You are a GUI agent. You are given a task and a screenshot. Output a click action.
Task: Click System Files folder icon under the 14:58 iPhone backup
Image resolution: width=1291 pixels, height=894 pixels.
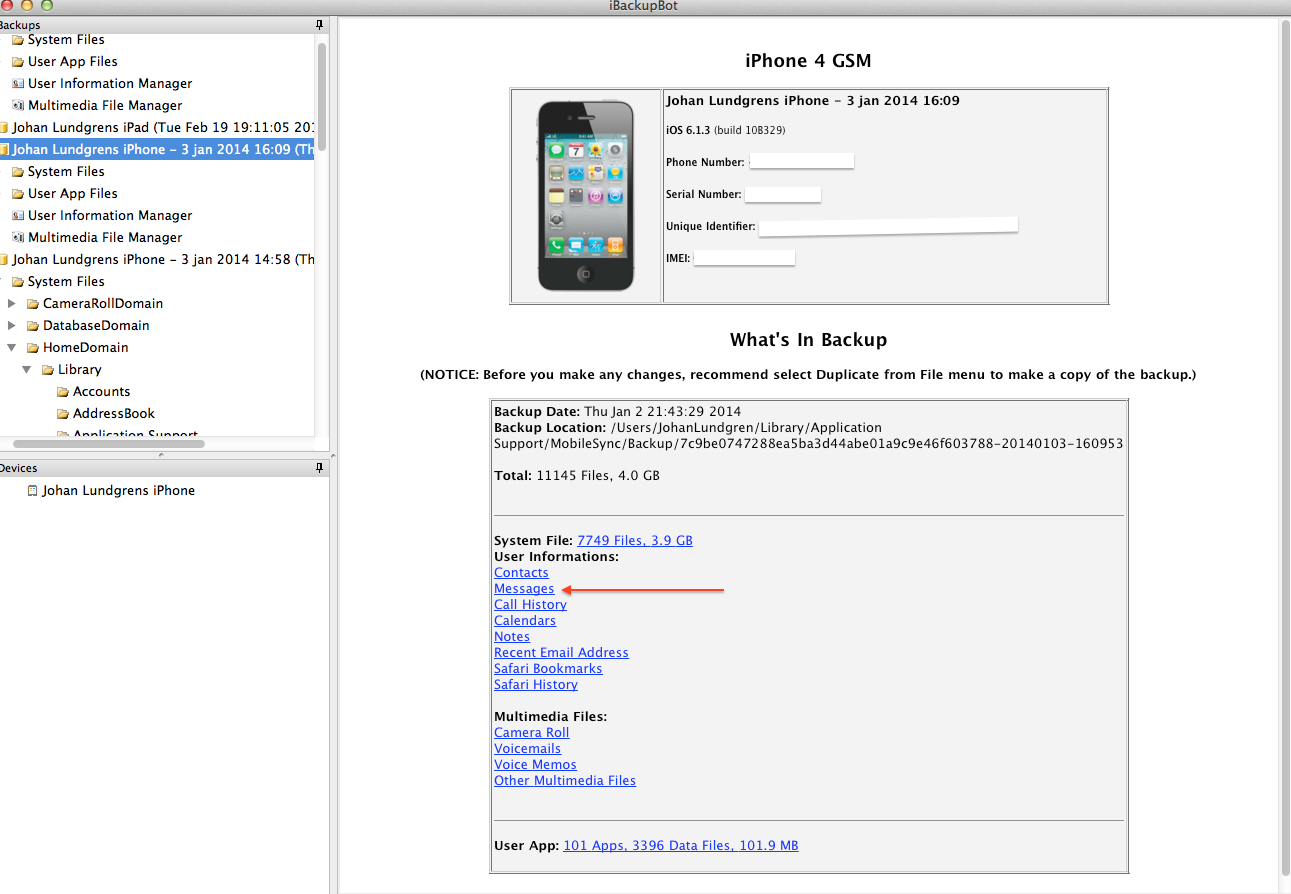click(18, 282)
